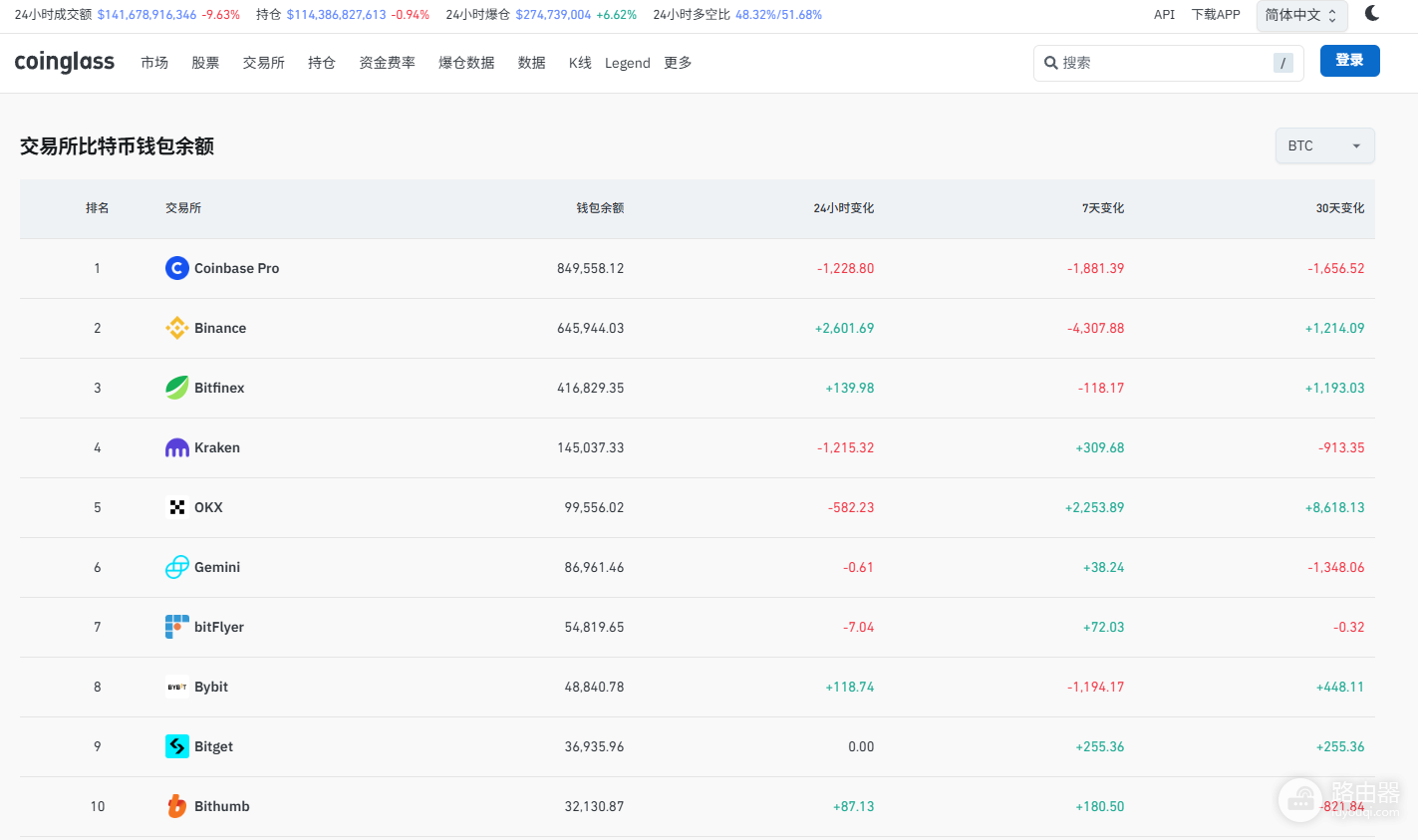1418x840 pixels.
Task: Open the BTC coin selector dropdown
Action: tap(1324, 145)
